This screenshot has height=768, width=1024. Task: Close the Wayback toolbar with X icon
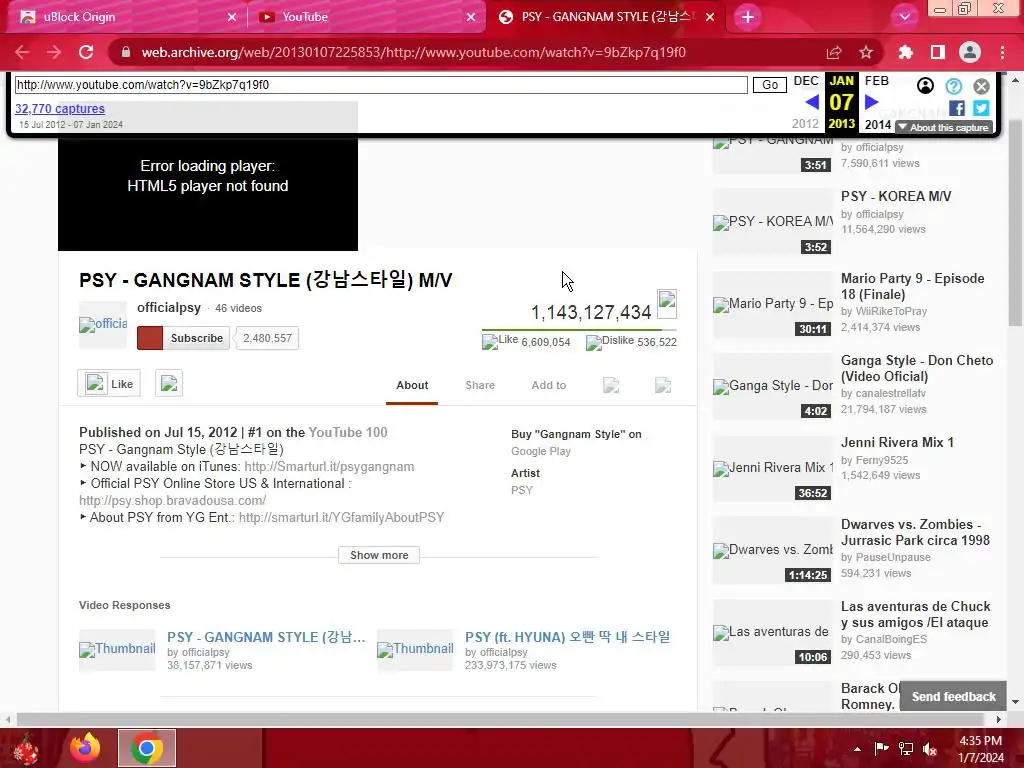pyautogui.click(x=981, y=86)
